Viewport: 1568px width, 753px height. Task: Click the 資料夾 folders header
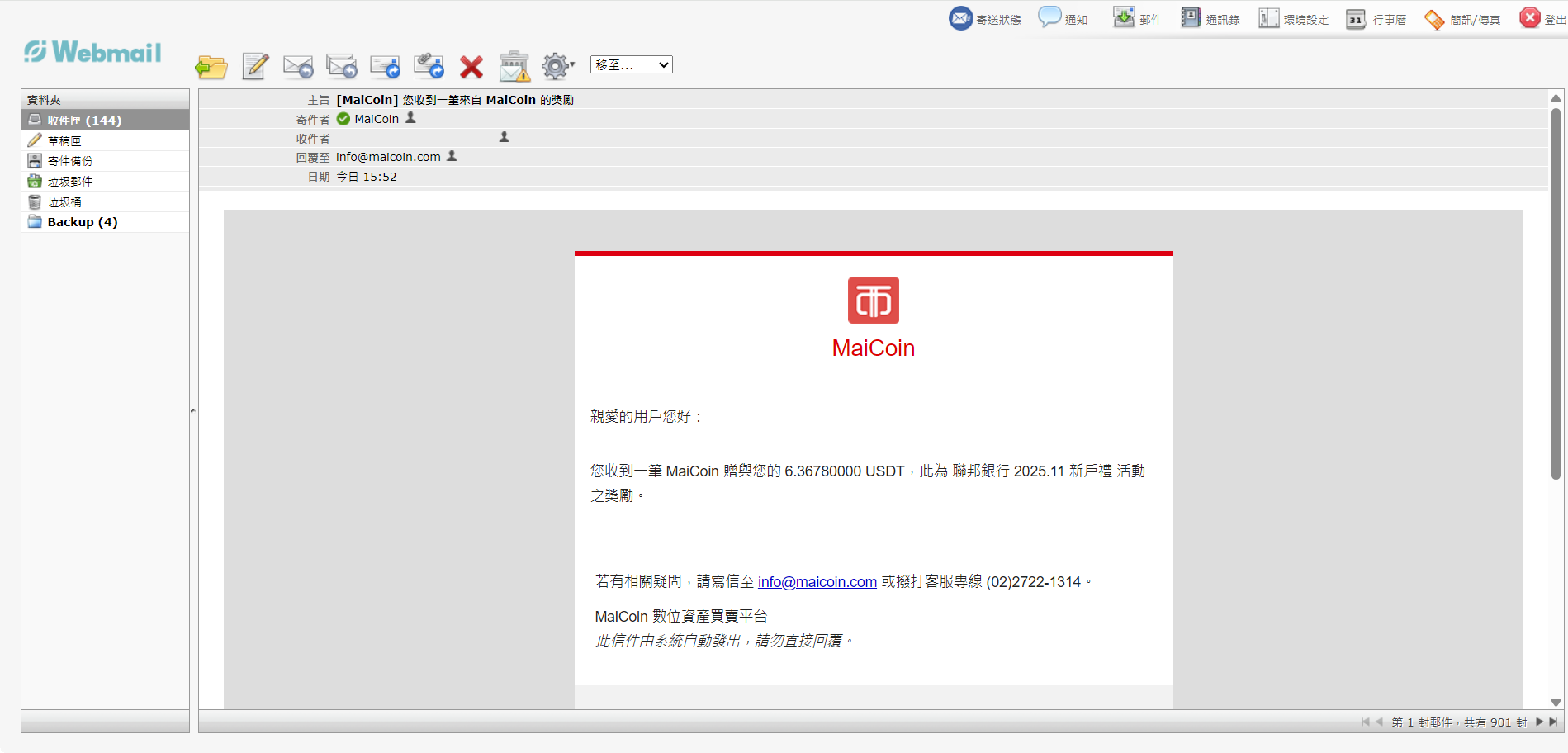coord(105,99)
